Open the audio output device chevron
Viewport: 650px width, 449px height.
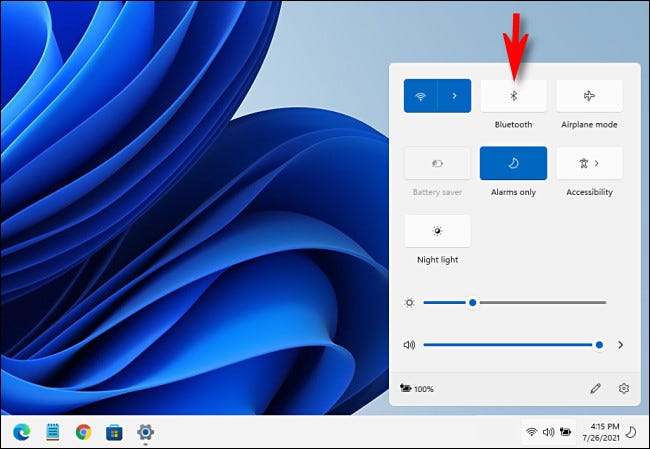coord(621,345)
